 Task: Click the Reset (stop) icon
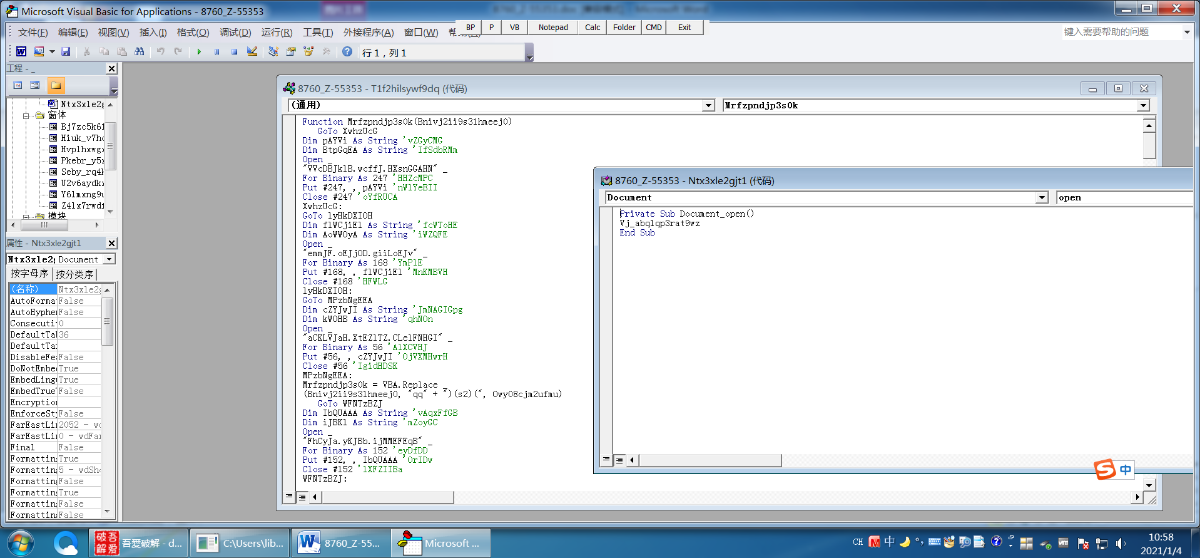[x=235, y=51]
